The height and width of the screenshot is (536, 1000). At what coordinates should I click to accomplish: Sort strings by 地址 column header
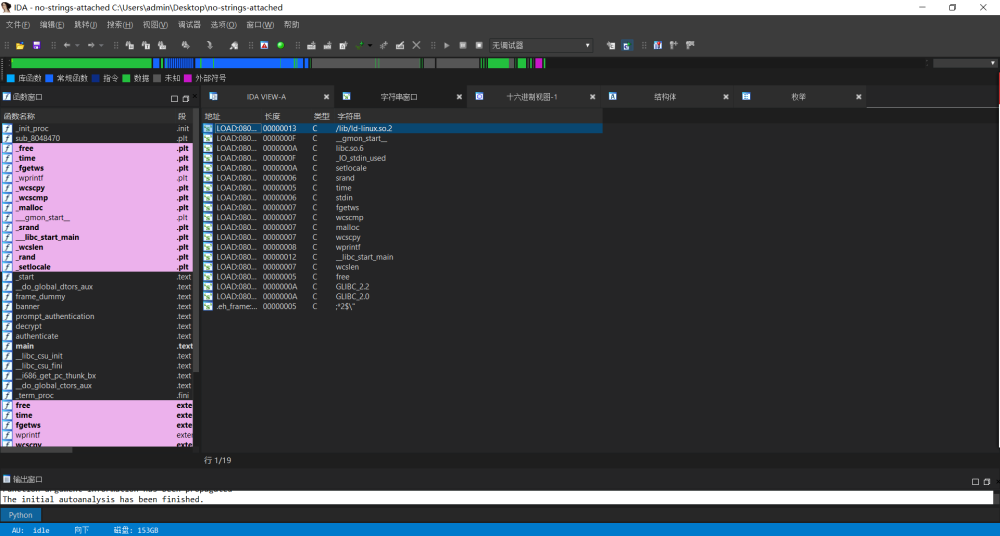point(232,116)
